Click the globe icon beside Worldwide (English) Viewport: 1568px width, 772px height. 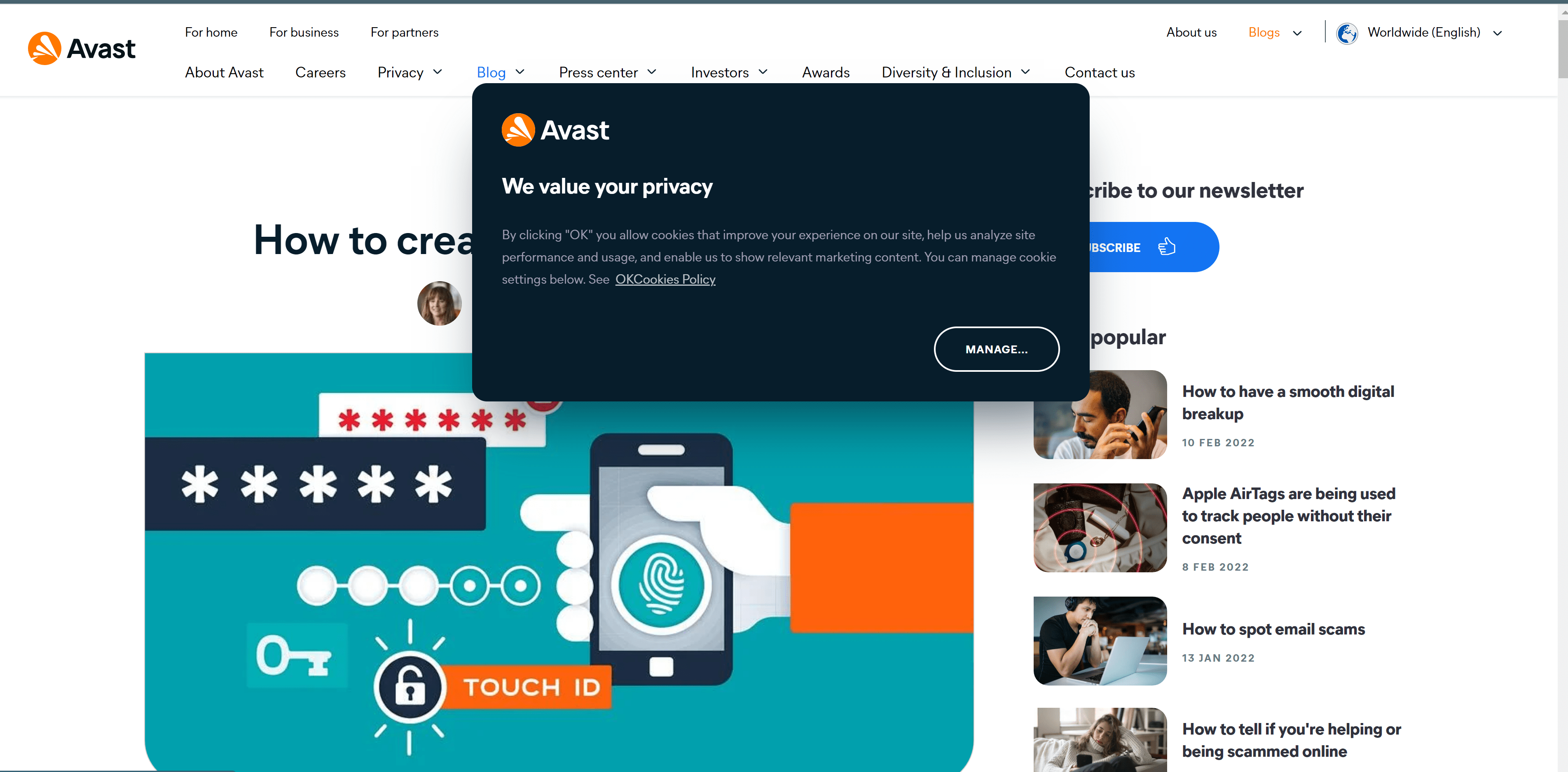(1346, 33)
